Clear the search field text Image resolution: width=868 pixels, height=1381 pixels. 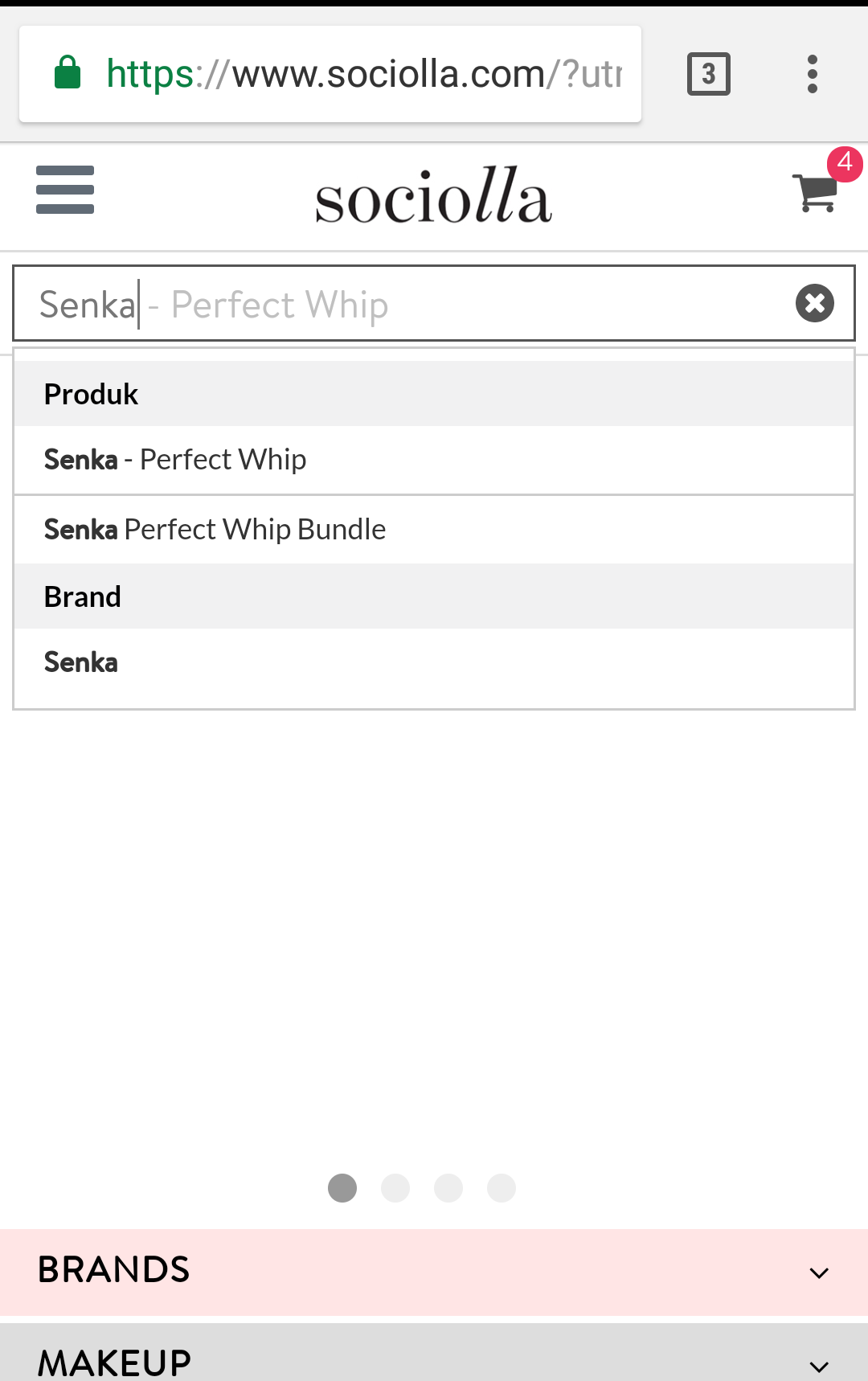pos(814,304)
